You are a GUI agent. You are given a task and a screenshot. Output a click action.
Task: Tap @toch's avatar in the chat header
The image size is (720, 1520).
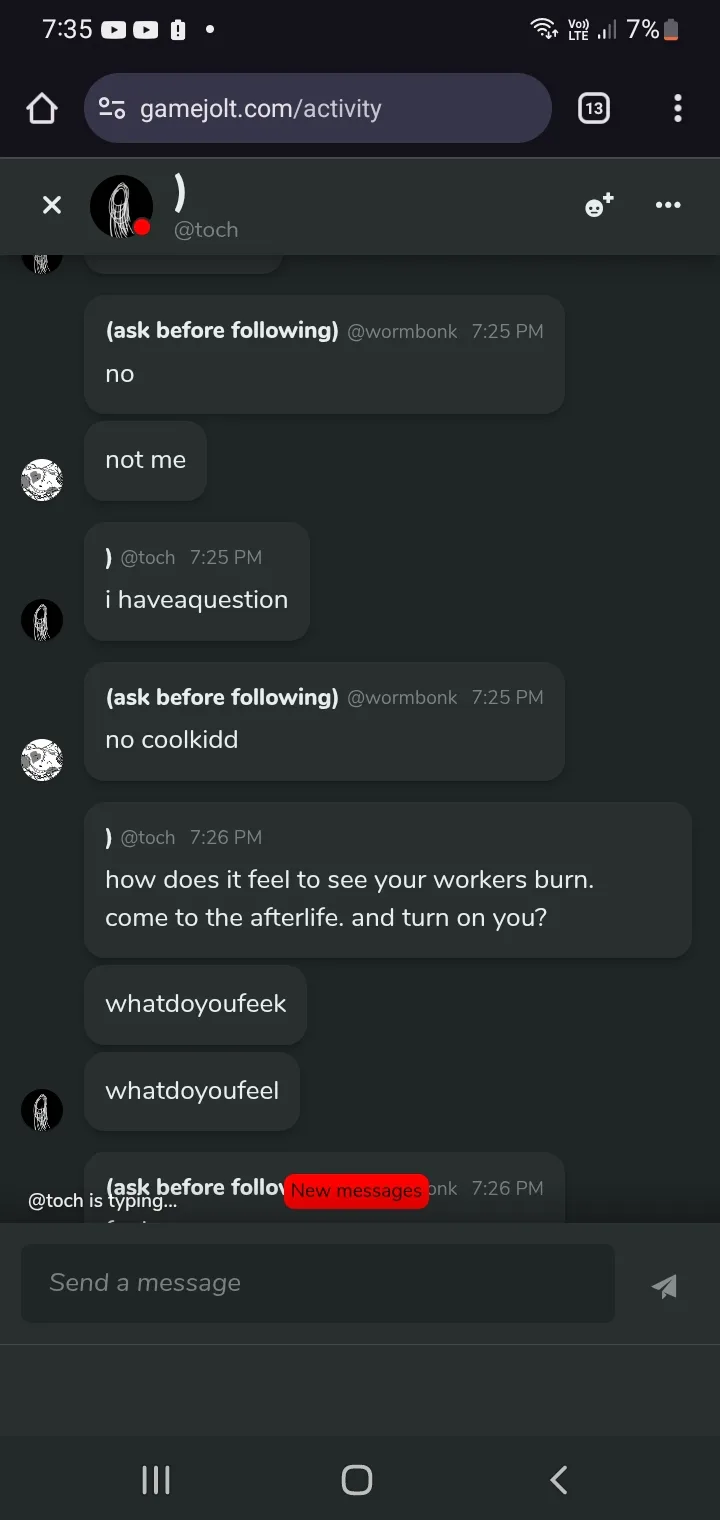coord(121,206)
